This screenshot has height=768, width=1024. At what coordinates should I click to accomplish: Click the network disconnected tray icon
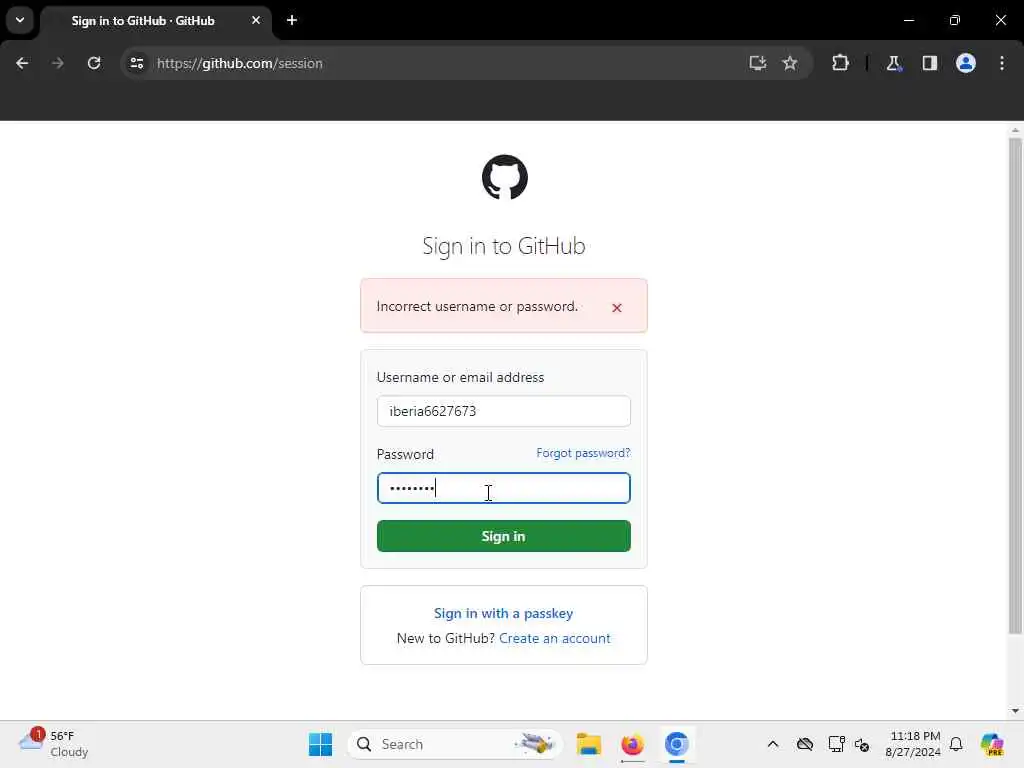[862, 744]
